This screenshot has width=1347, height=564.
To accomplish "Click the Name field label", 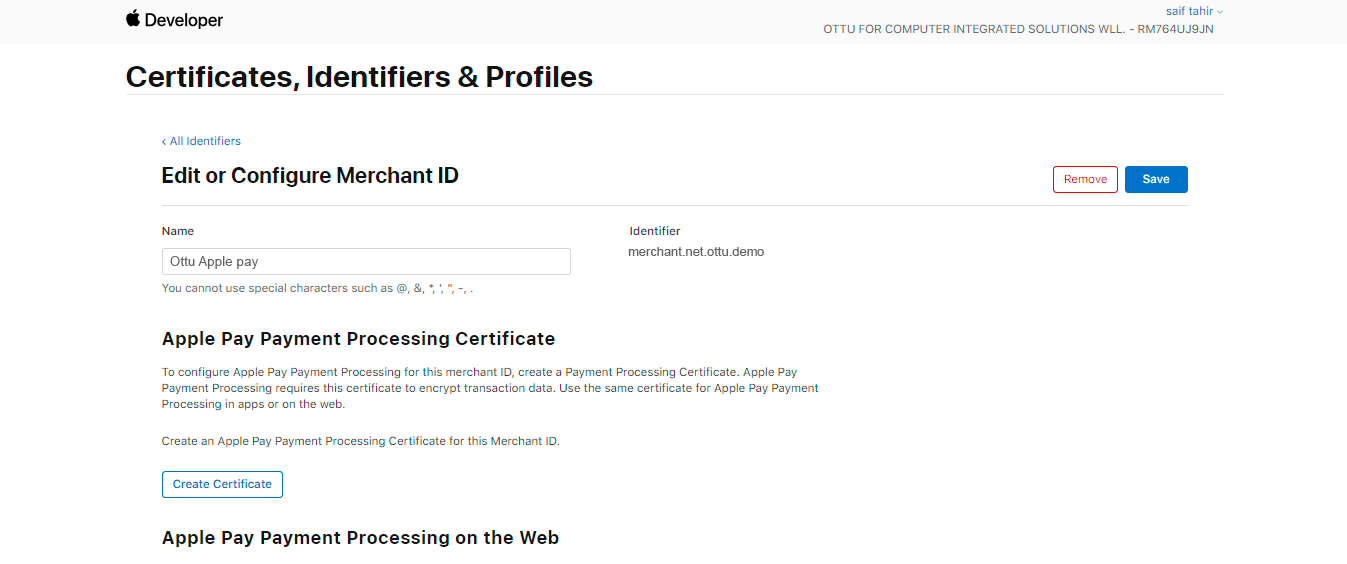I will click(178, 231).
